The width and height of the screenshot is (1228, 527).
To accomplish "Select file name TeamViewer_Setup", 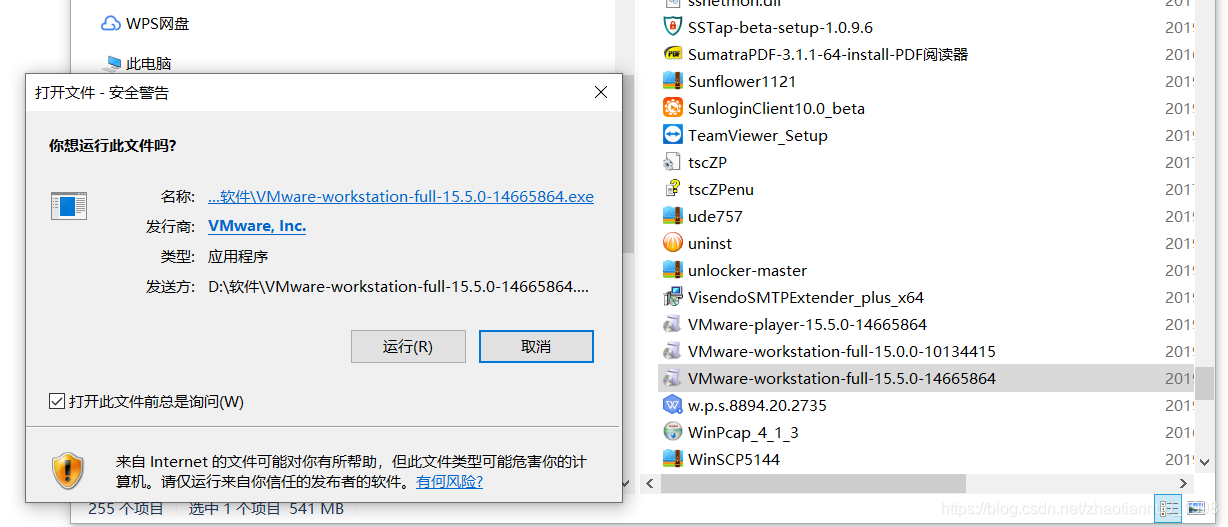I will click(x=758, y=135).
